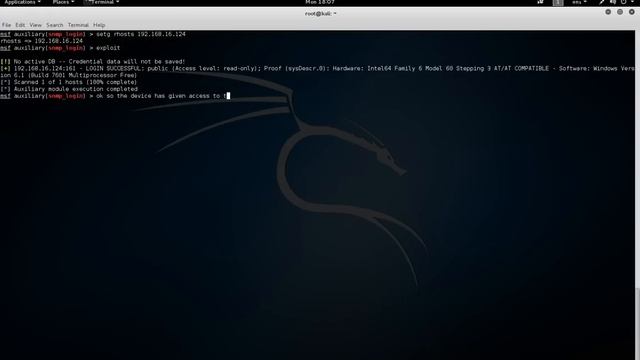
Task: Click the screen recorder icon in the top panel
Action: click(540, 2)
